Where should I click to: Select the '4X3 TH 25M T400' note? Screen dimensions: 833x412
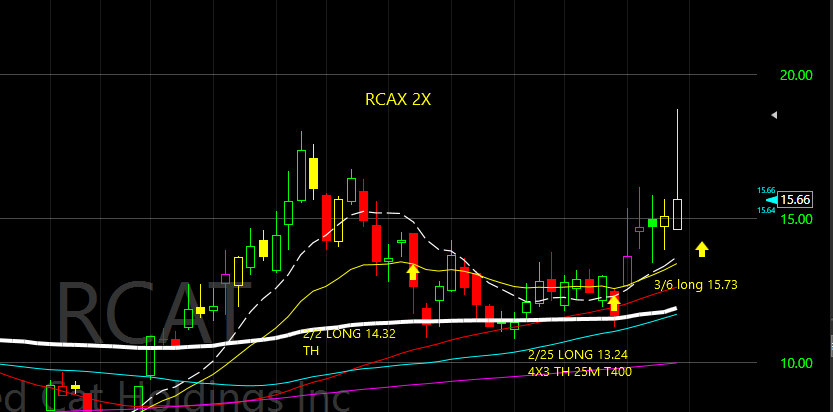pos(580,372)
